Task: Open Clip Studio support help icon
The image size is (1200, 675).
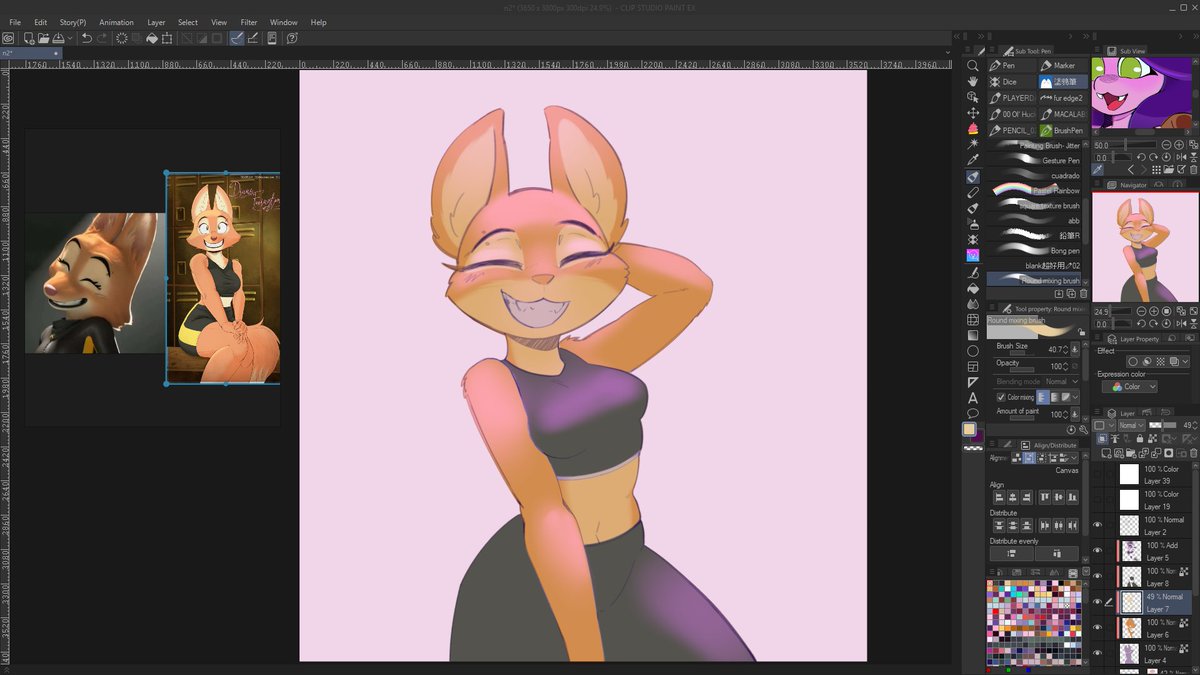Action: pos(292,38)
